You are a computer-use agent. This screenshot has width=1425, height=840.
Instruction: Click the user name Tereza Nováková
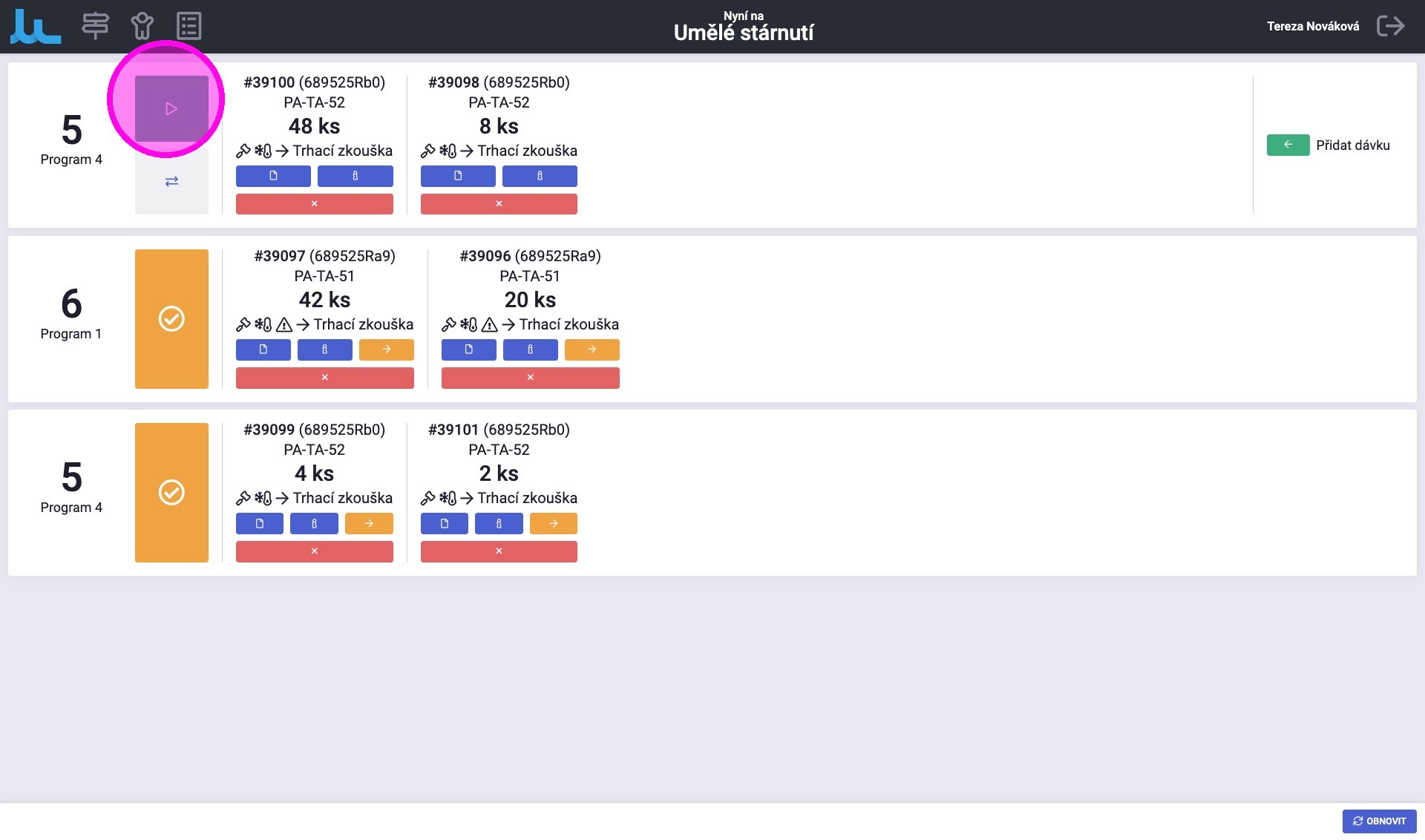click(1312, 26)
